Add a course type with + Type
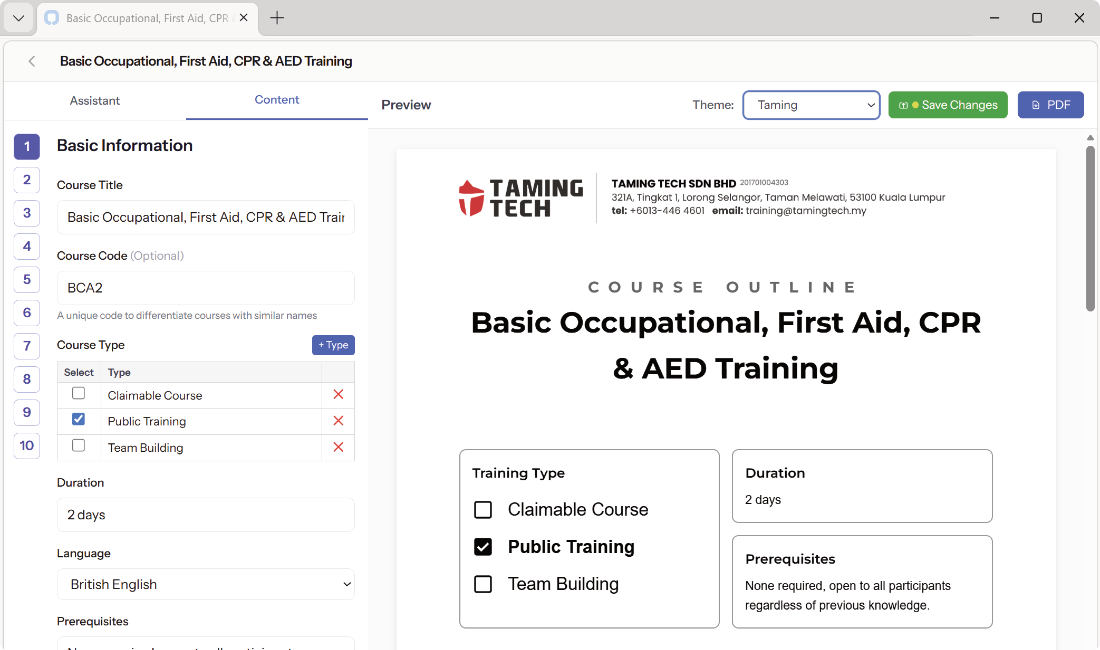This screenshot has width=1100, height=650. point(333,345)
